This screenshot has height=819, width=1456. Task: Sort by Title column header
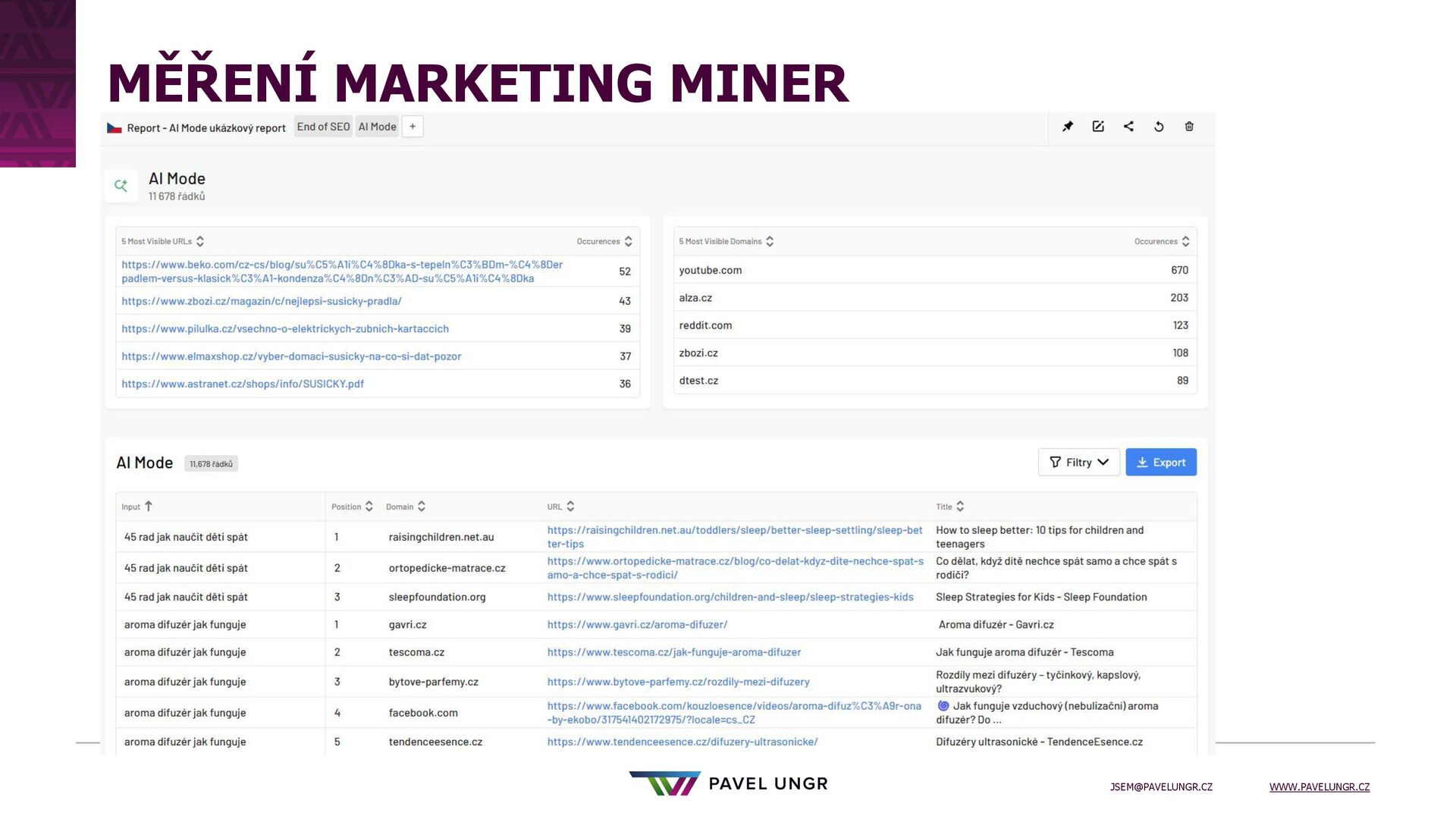[960, 507]
